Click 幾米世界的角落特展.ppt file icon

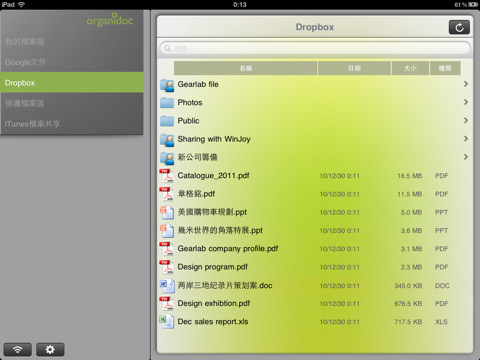167,231
